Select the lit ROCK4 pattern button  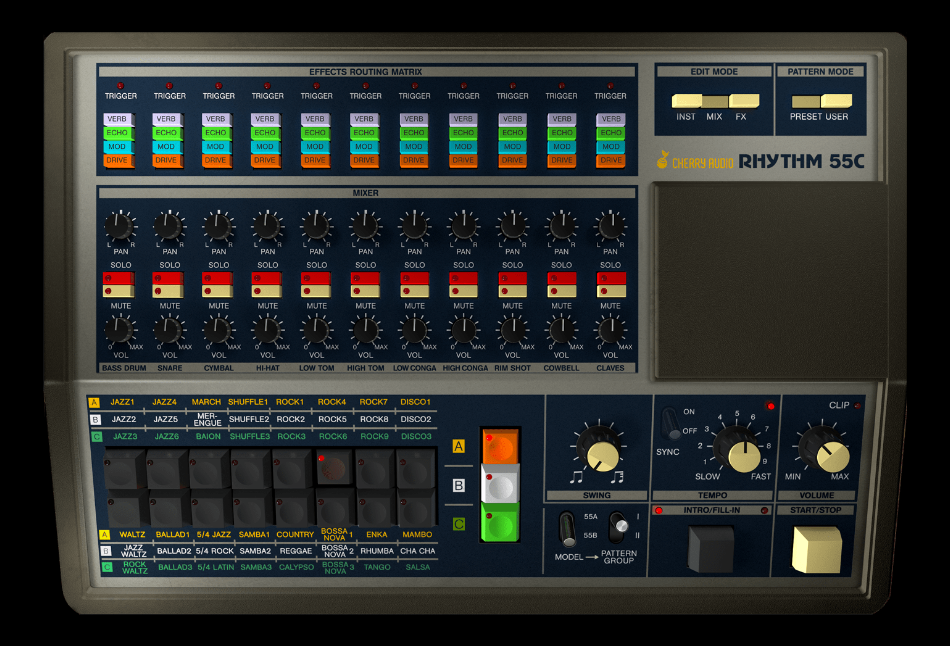click(x=334, y=467)
